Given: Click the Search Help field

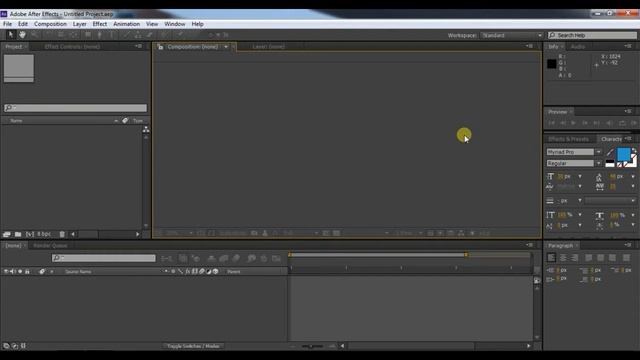Looking at the screenshot, I should pyautogui.click(x=592, y=36).
